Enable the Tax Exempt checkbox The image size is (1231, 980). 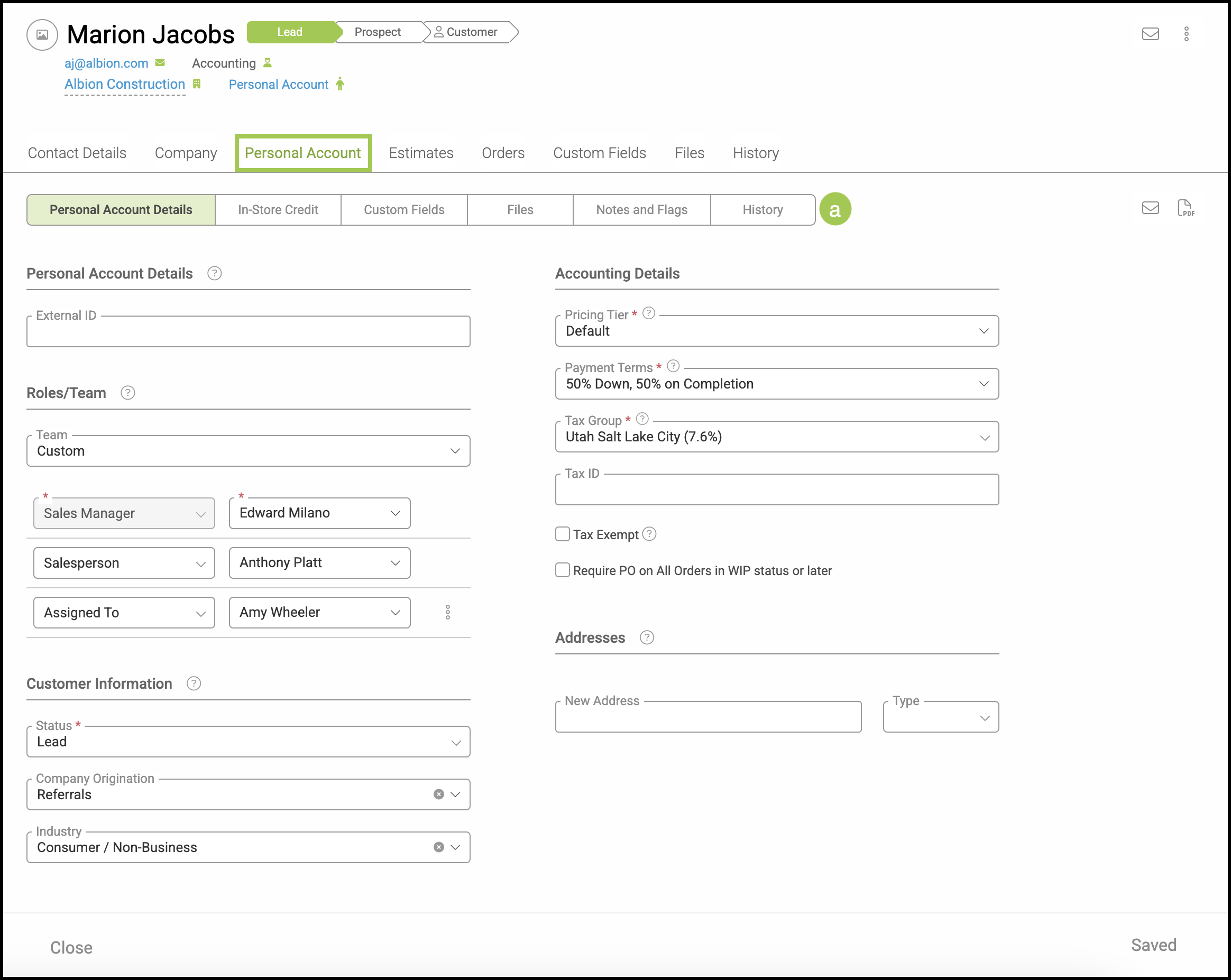[x=563, y=534]
